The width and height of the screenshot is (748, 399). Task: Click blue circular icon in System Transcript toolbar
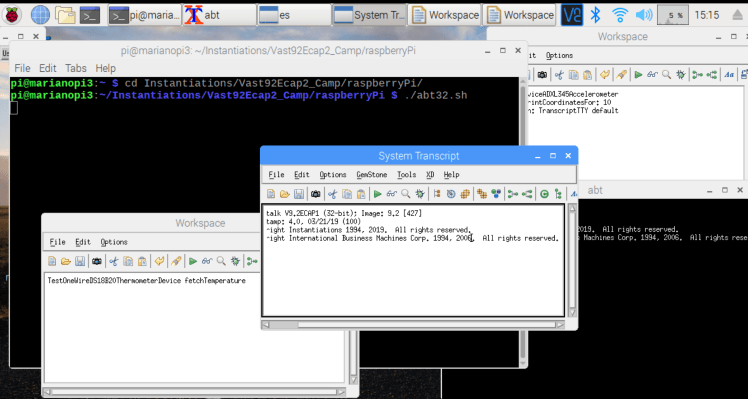point(451,194)
